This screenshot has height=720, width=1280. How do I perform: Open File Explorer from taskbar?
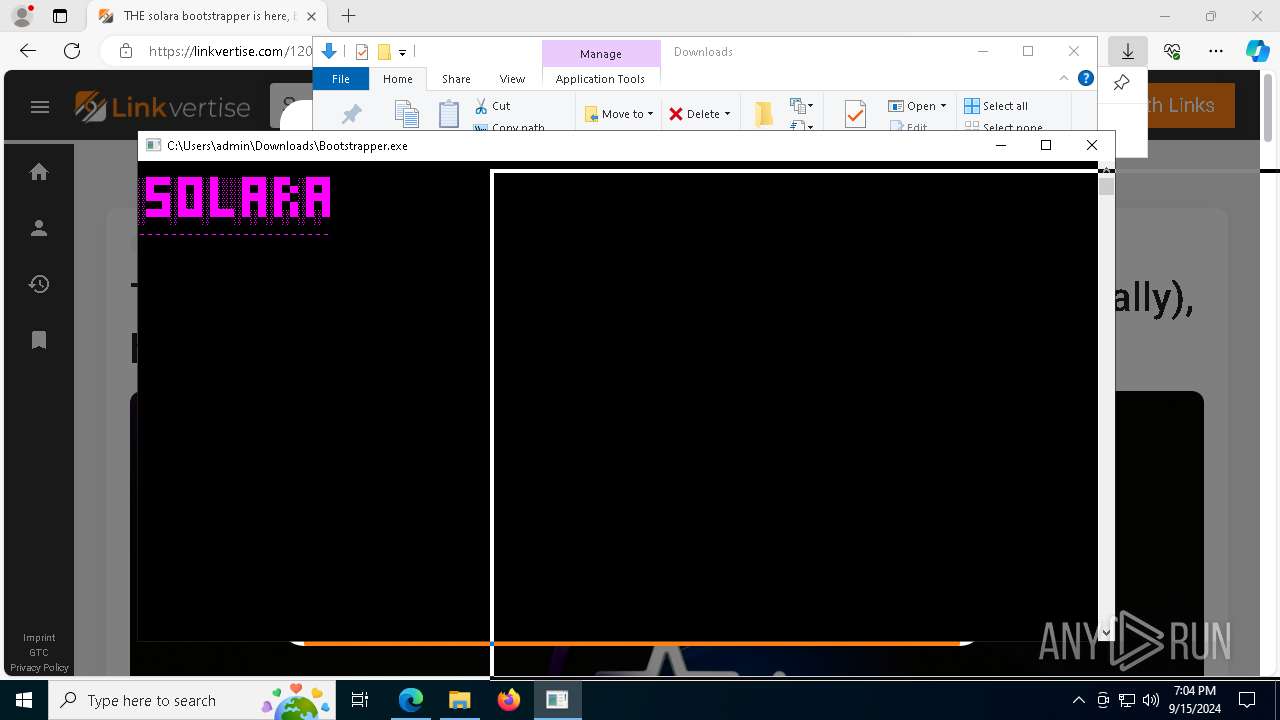tap(460, 700)
